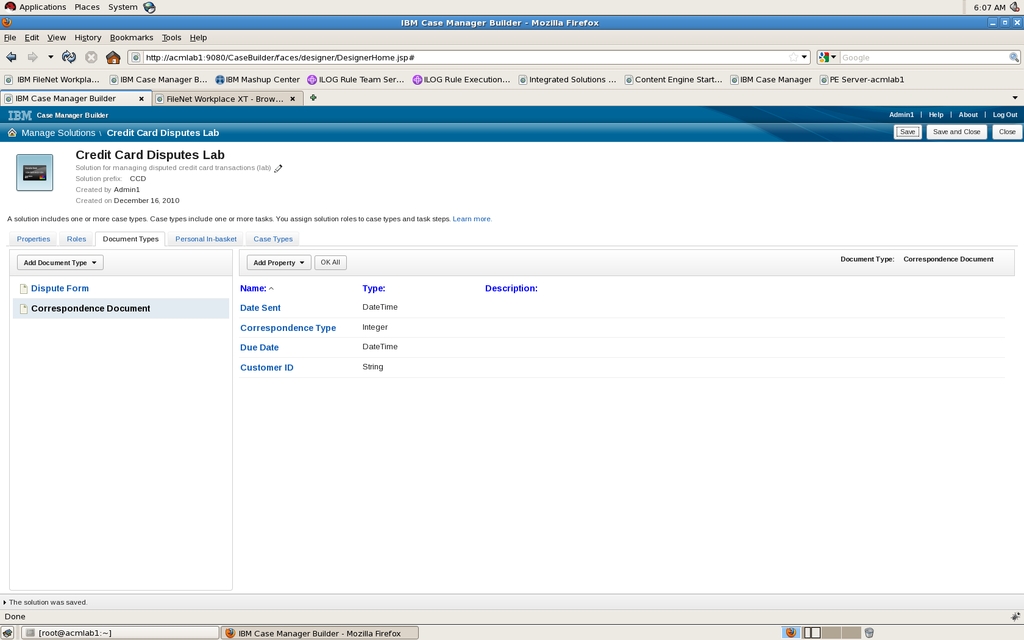Reload the page with the refresh icon
The height and width of the screenshot is (640, 1024).
(x=69, y=57)
